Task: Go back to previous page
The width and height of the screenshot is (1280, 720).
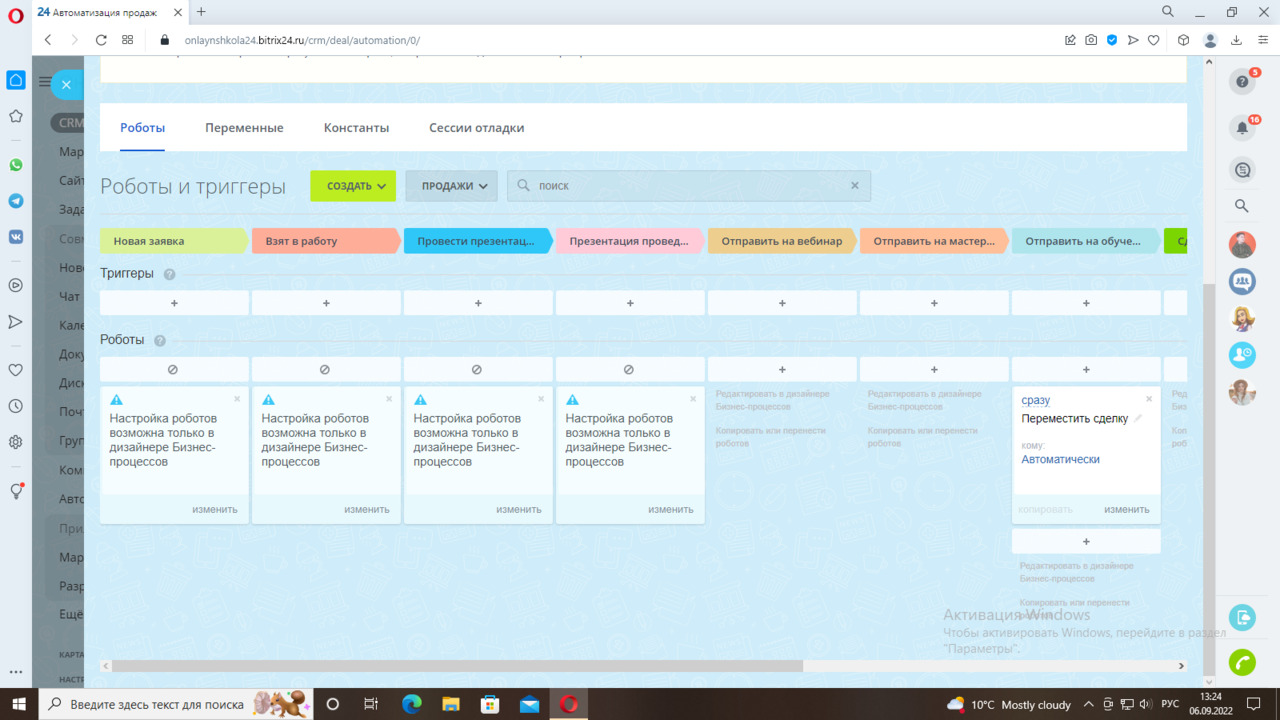Action: pyautogui.click(x=48, y=40)
